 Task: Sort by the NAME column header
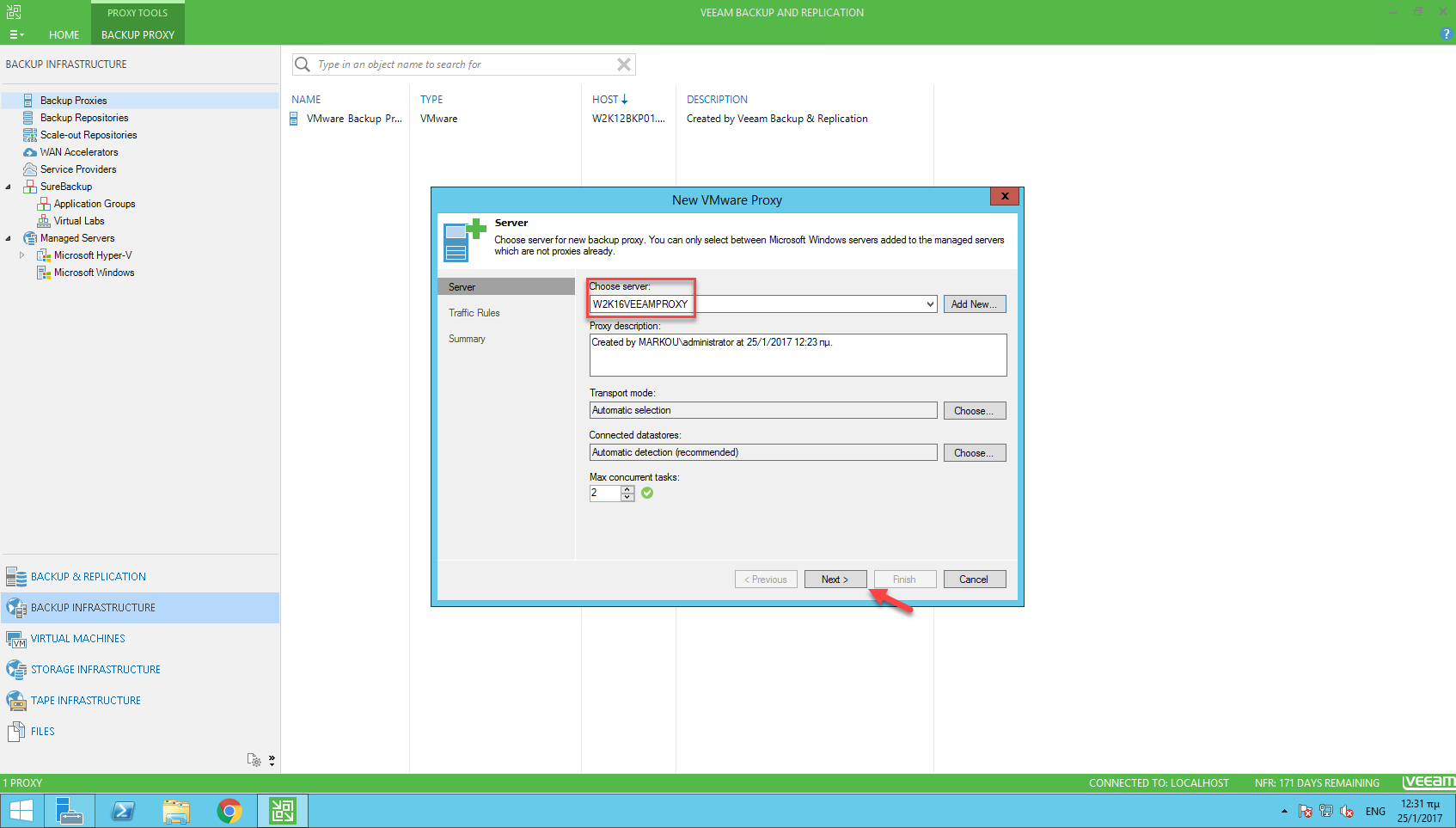click(306, 100)
